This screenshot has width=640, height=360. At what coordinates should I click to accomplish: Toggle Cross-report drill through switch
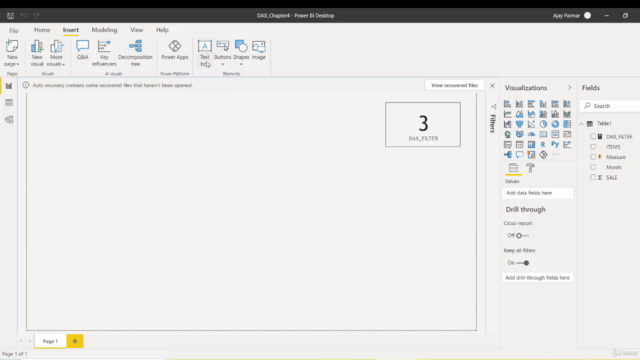click(522, 236)
